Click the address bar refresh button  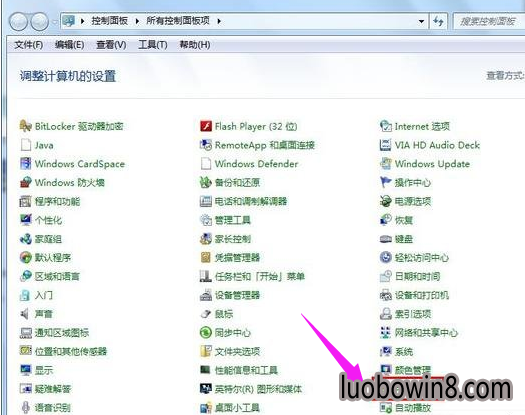tap(438, 21)
